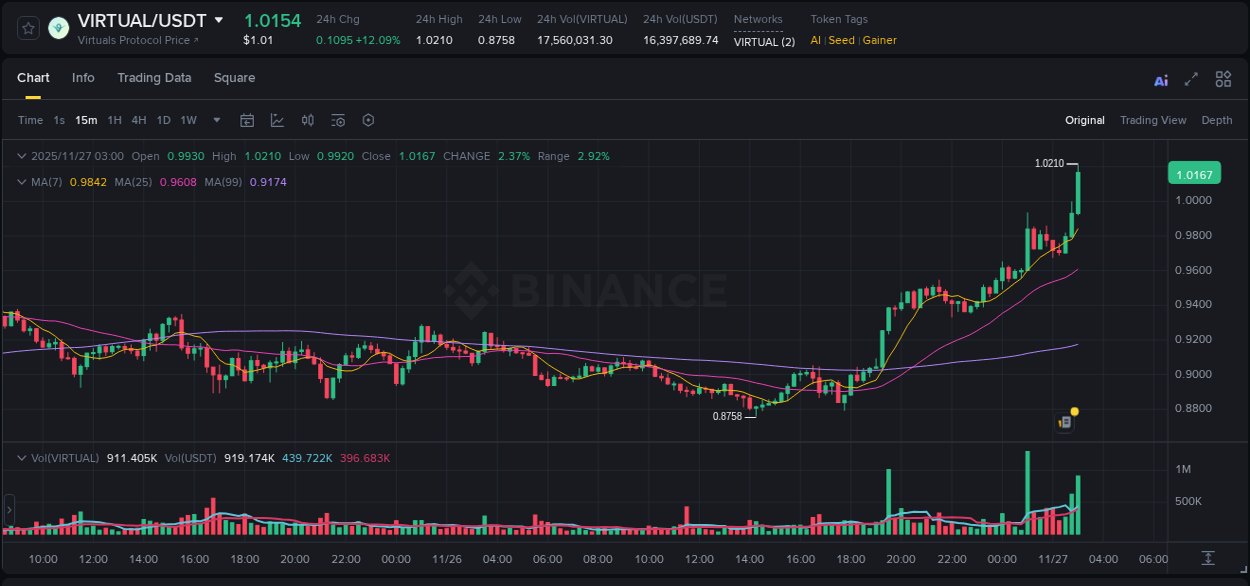Select the 4H timeframe
The height and width of the screenshot is (586, 1250).
[x=138, y=120]
